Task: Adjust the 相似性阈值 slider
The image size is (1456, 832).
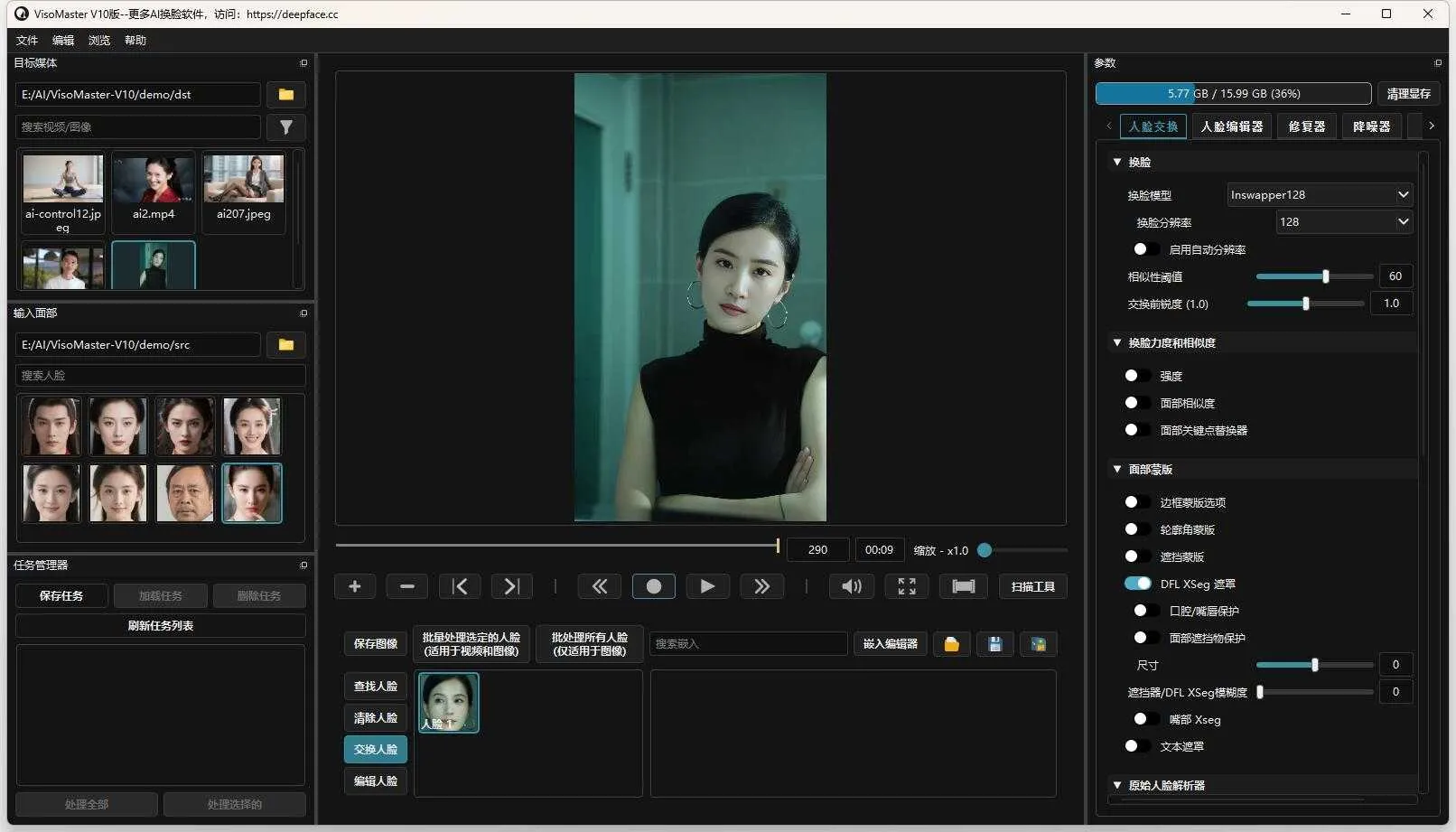Action: coord(1314,276)
